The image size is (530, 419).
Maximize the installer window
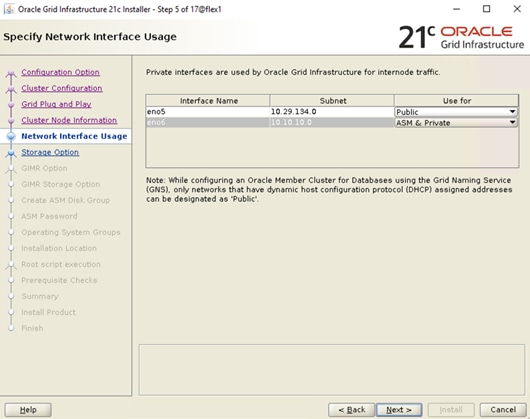coord(486,9)
